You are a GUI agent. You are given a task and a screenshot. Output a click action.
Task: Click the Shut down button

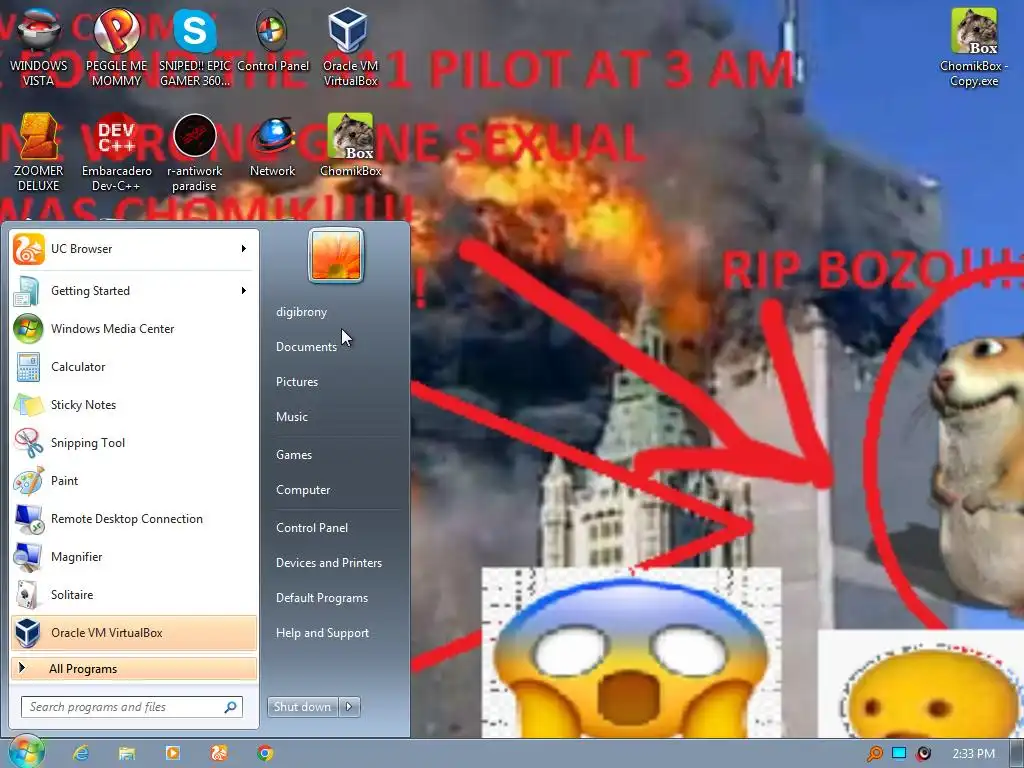pyautogui.click(x=302, y=707)
